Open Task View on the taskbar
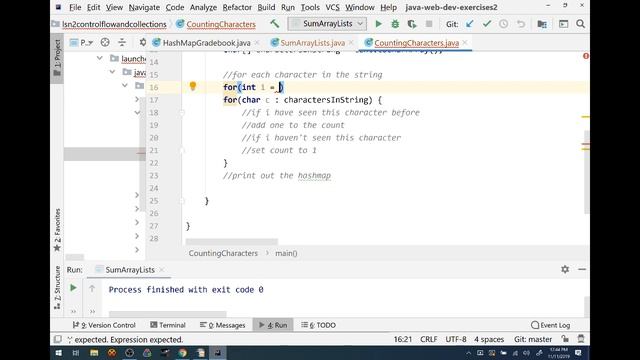 click(x=76, y=353)
